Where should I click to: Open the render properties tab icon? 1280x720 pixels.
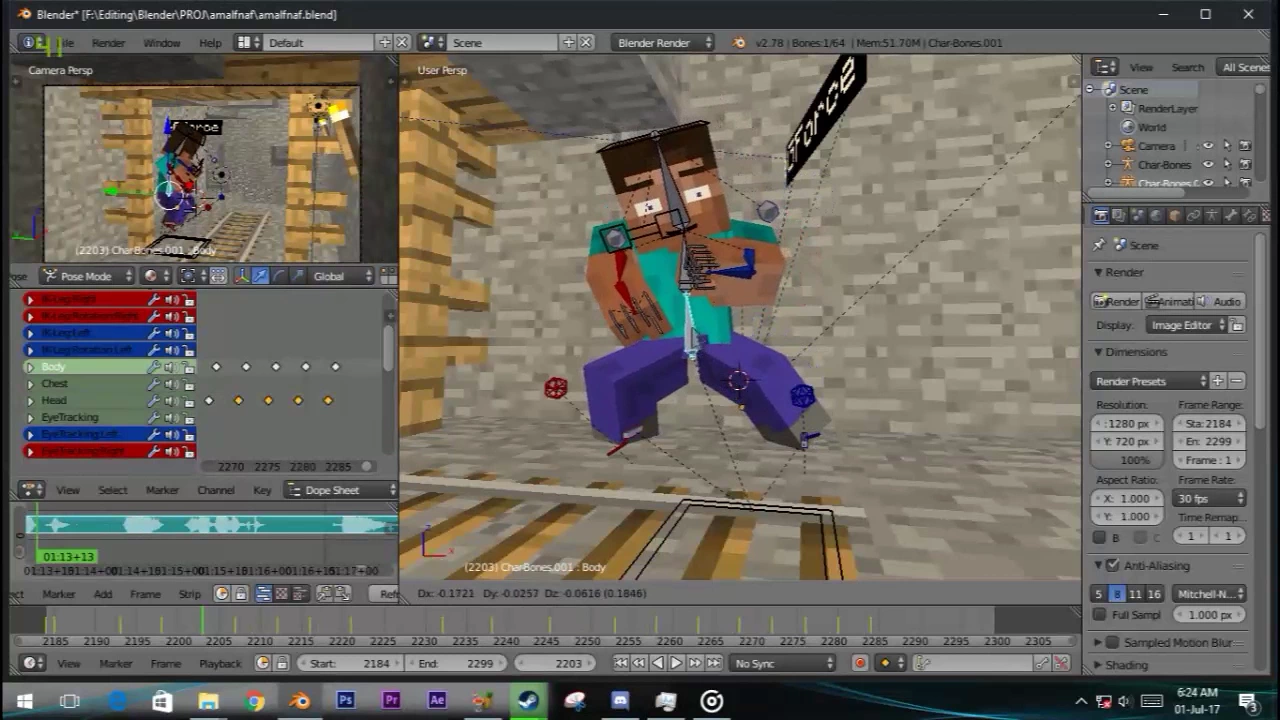pos(1100,215)
